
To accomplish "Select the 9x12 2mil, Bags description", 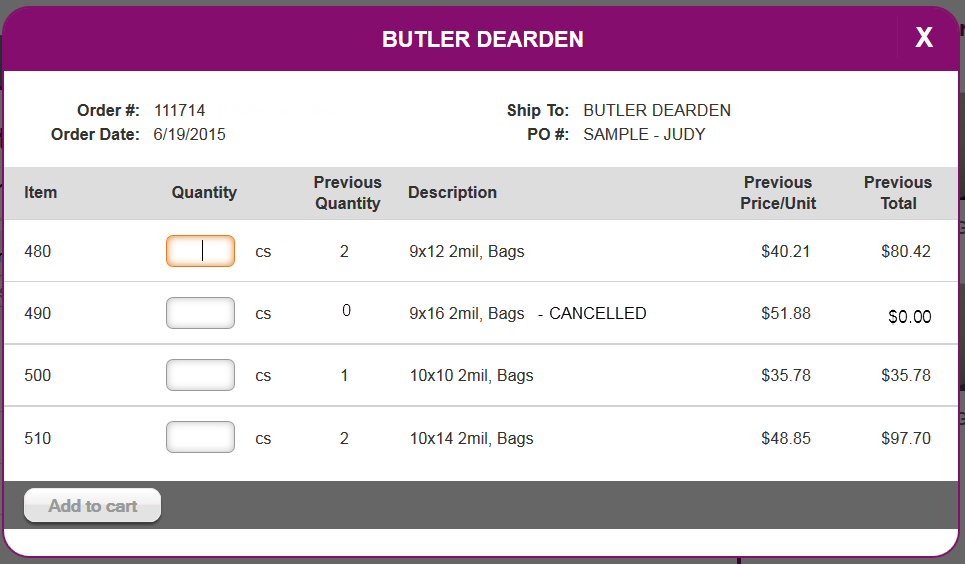I will pos(466,251).
